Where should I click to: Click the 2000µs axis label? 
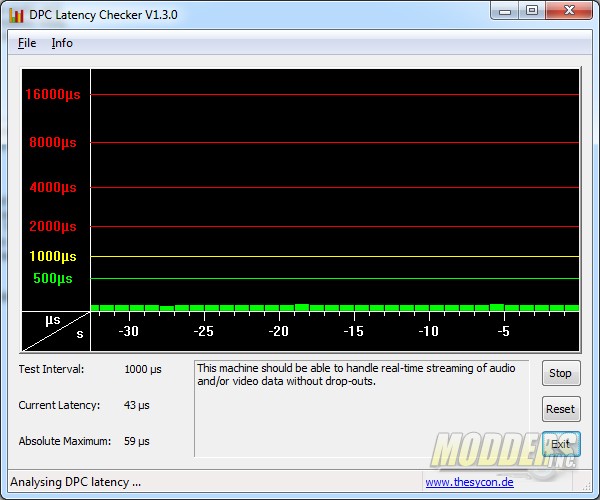[53, 226]
